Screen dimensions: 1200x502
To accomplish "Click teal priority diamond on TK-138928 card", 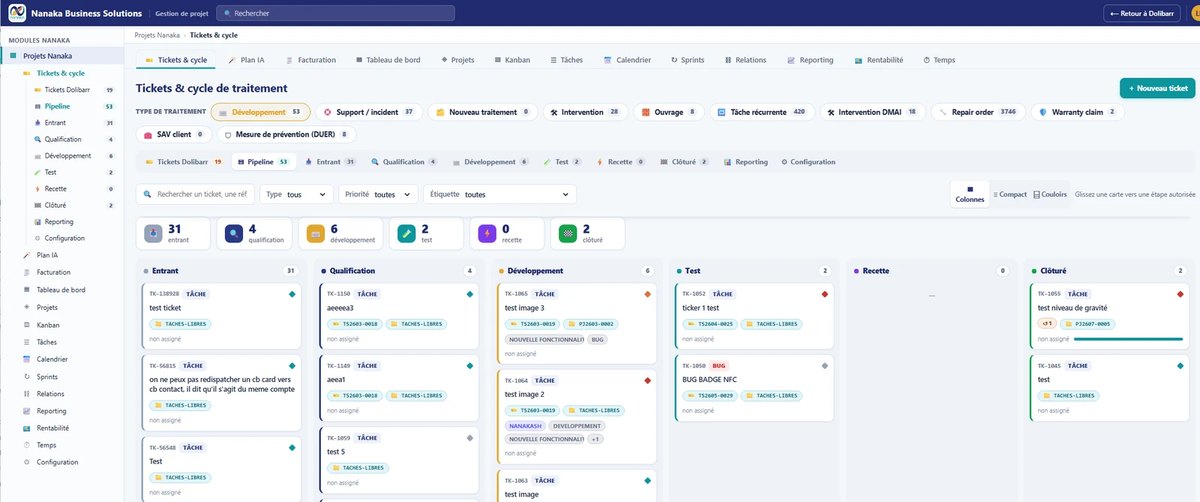I will (x=291, y=294).
